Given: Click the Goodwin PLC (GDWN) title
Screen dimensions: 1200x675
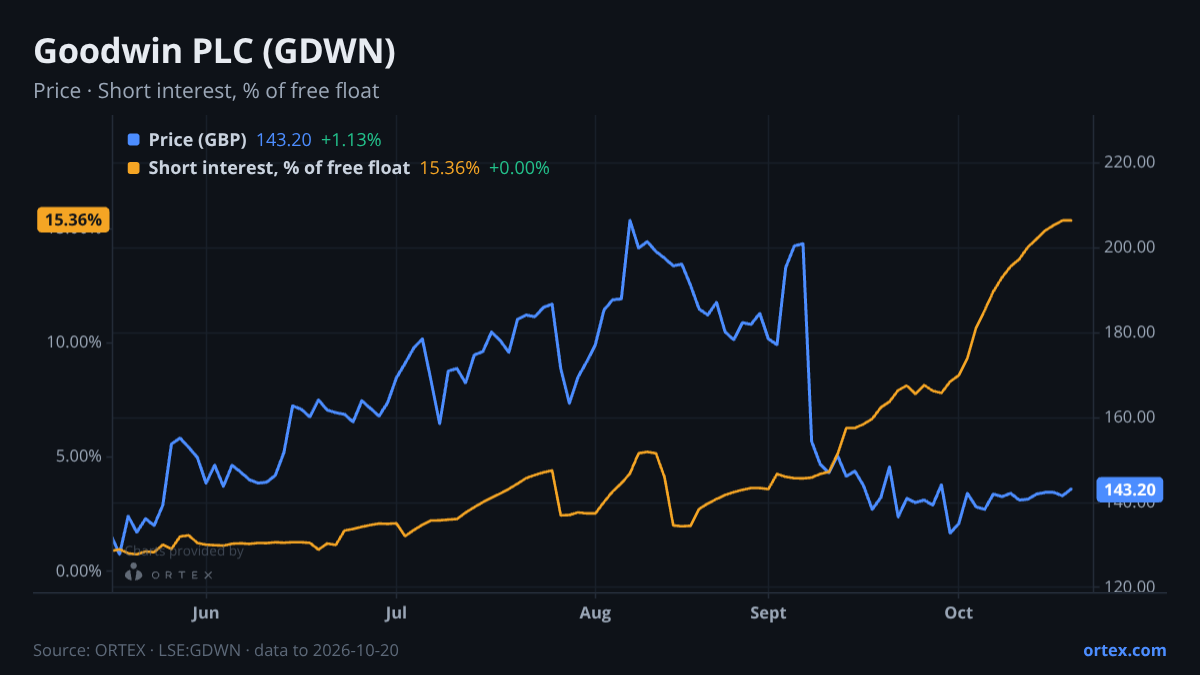Looking at the screenshot, I should (215, 52).
